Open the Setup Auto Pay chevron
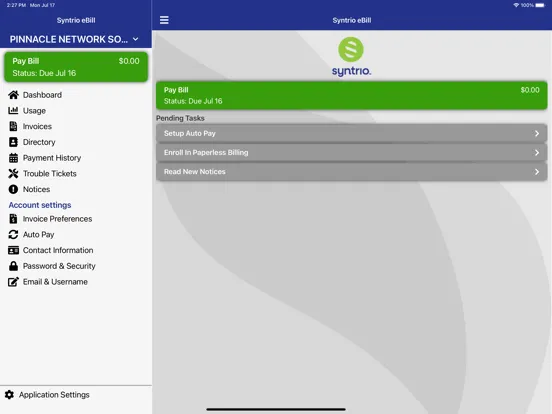Screen dimensions: 552x414 click(537, 133)
